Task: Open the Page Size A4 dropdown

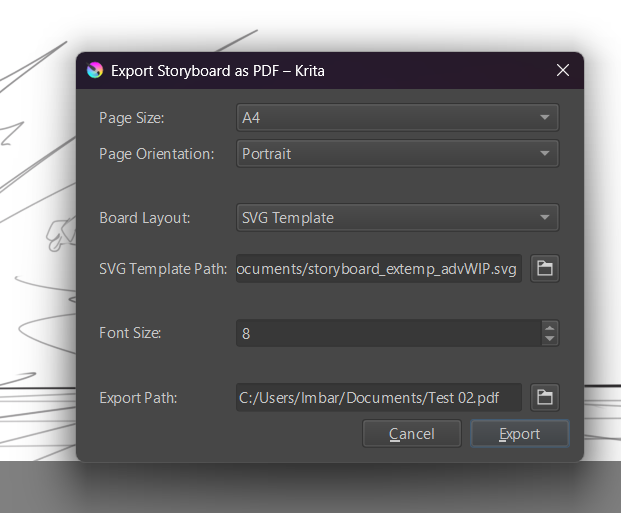Action: click(x=397, y=118)
